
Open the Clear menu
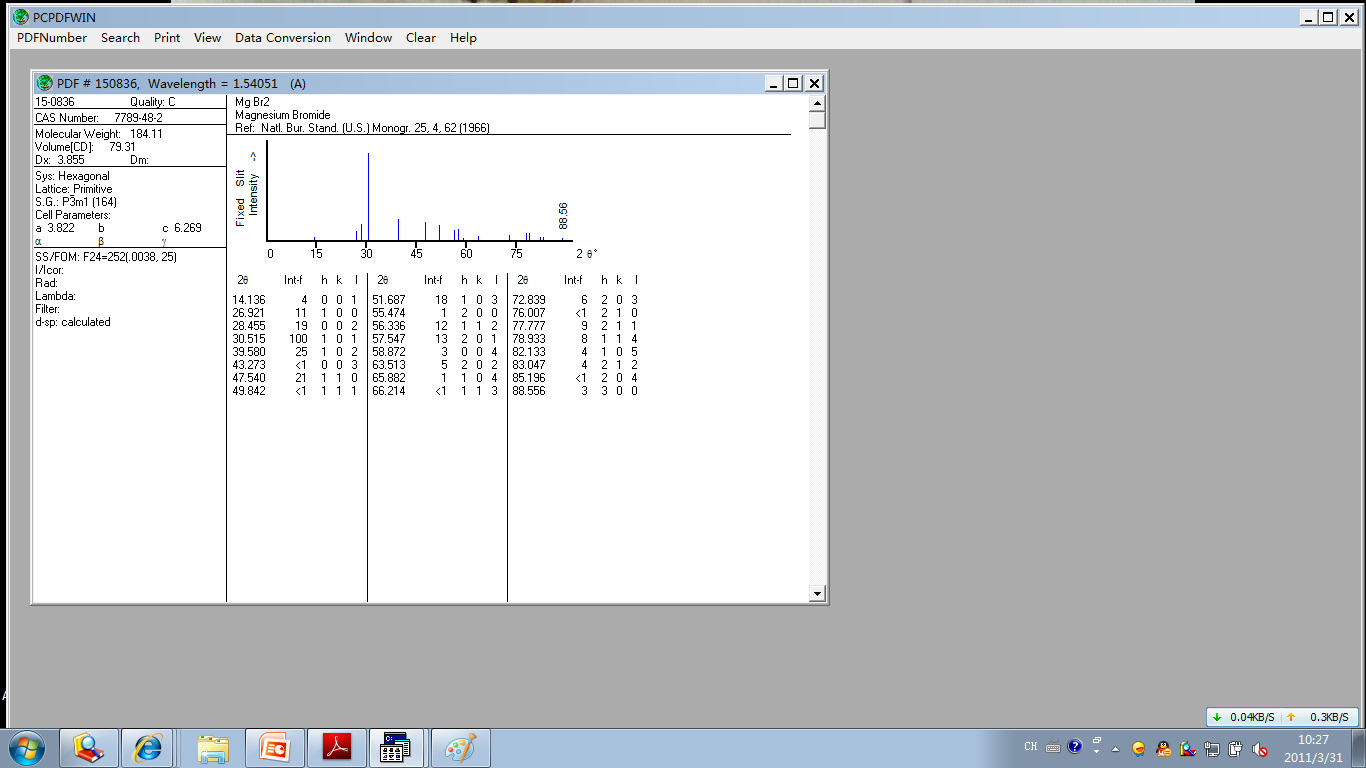click(421, 38)
